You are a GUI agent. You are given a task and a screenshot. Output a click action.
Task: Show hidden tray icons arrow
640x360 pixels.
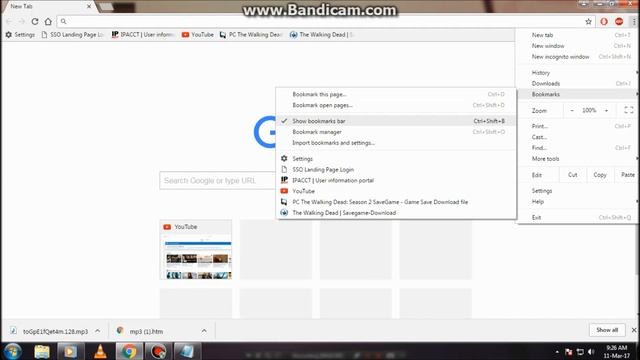(x=557, y=352)
